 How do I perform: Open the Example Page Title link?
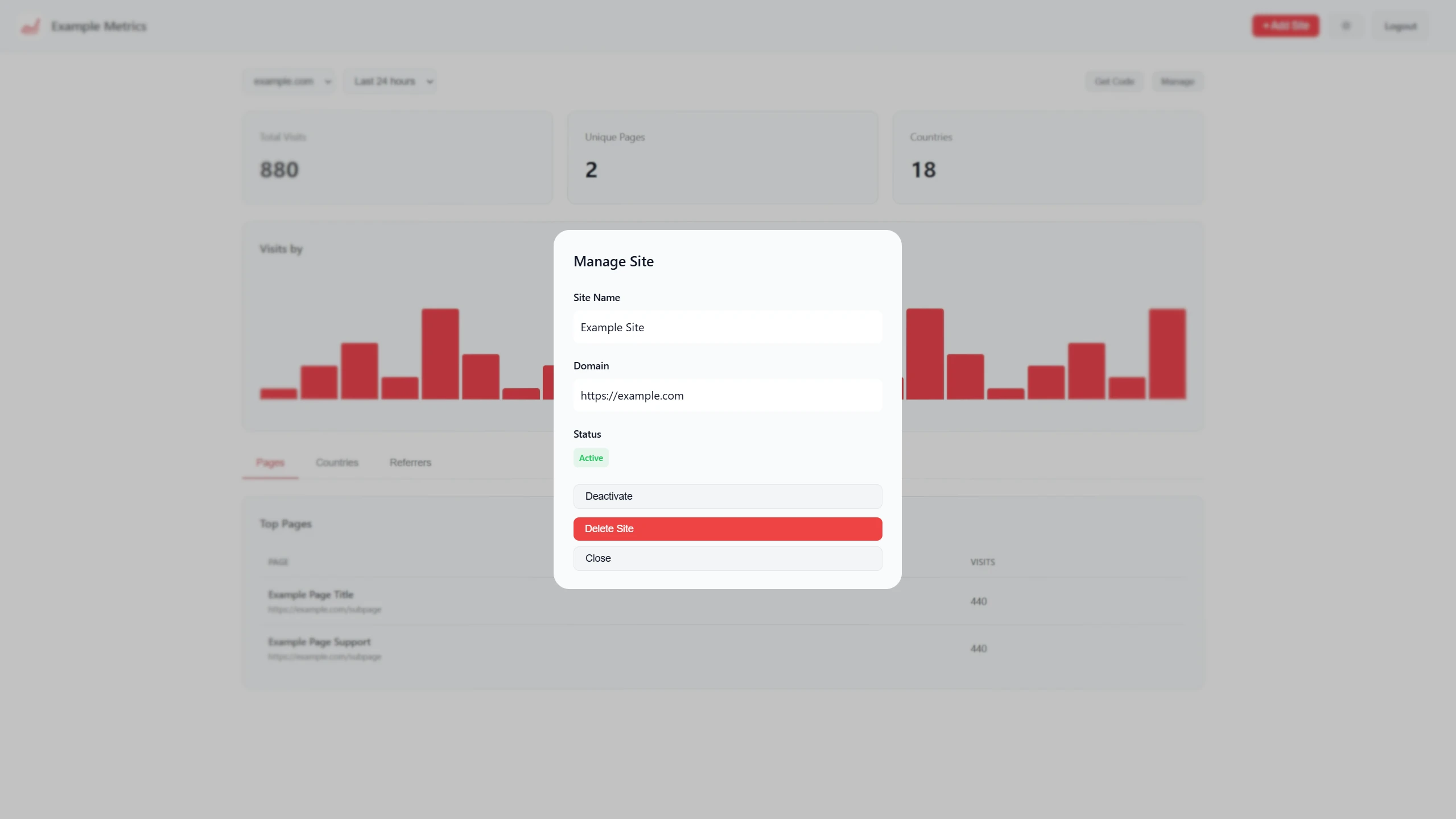[311, 594]
